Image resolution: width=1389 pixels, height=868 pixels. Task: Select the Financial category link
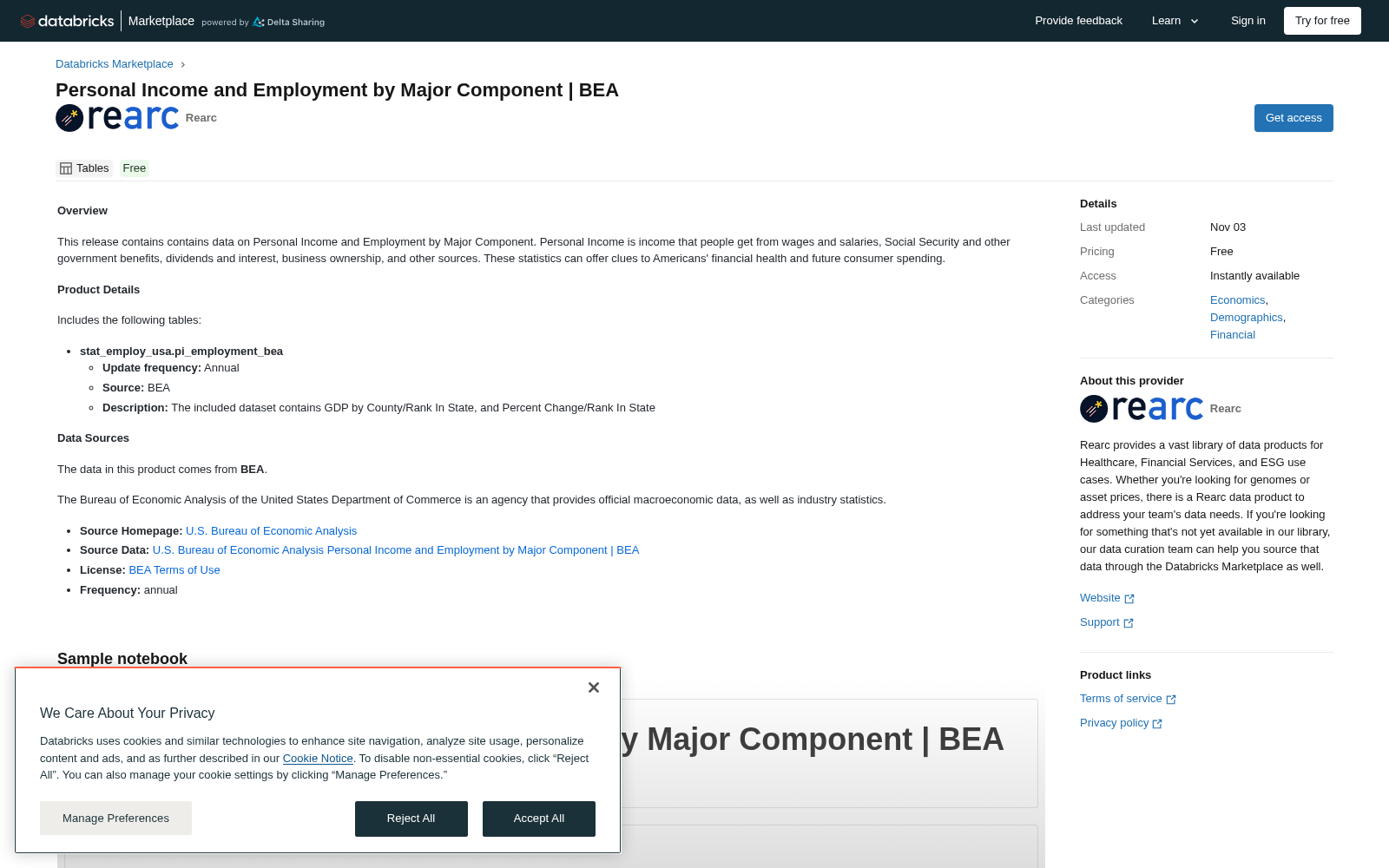tap(1233, 335)
